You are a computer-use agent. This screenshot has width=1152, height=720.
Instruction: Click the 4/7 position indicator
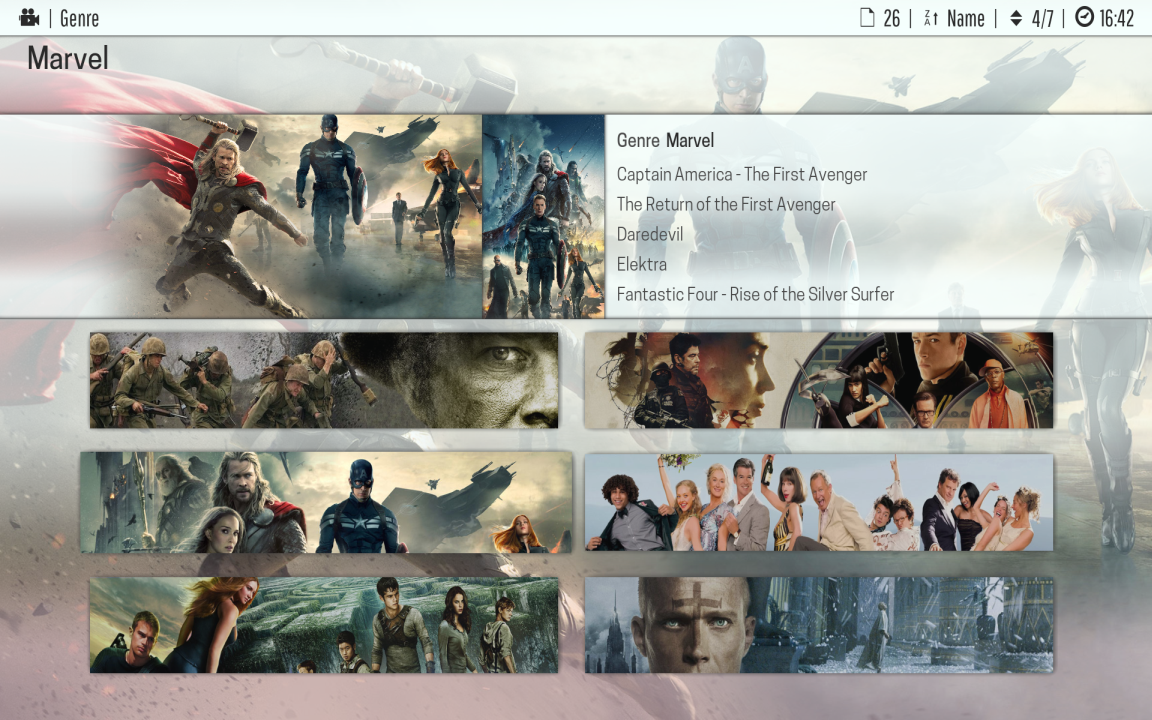(x=1043, y=18)
